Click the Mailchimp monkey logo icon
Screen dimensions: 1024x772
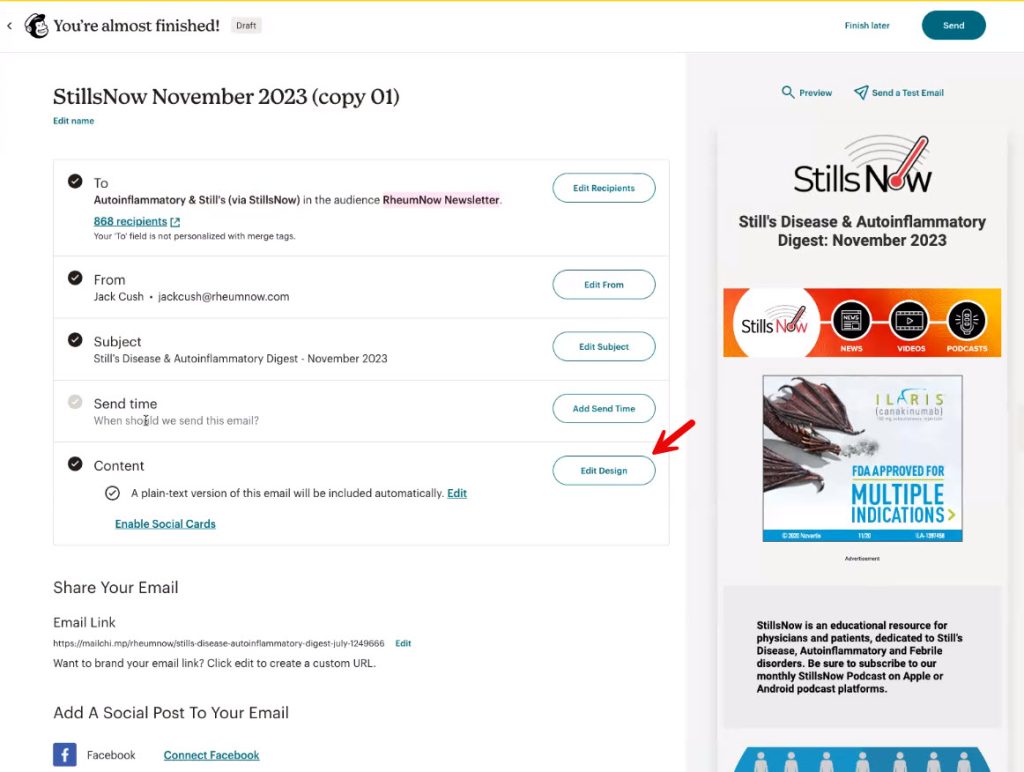tap(36, 26)
